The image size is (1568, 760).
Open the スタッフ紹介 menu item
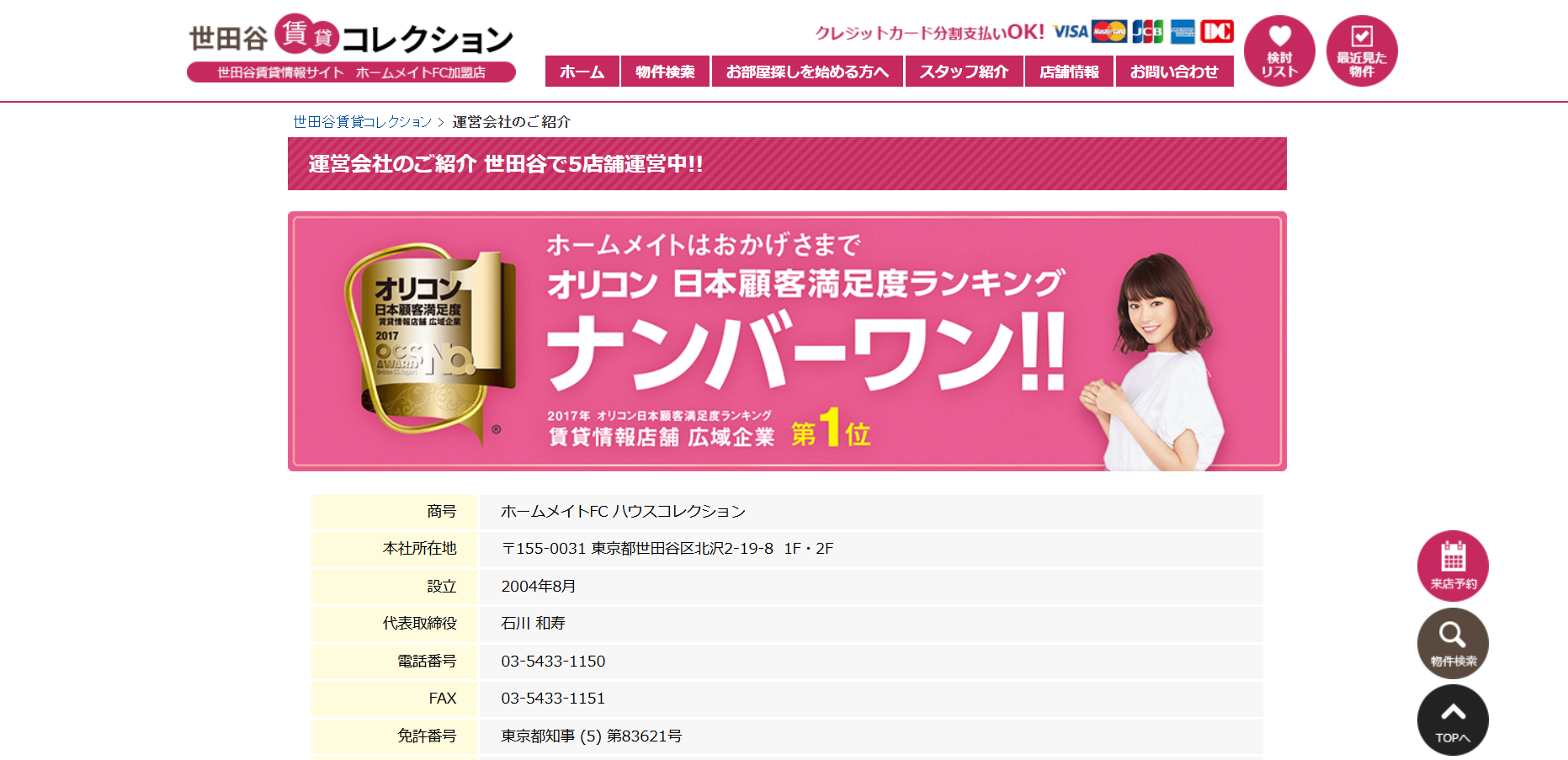click(x=964, y=72)
